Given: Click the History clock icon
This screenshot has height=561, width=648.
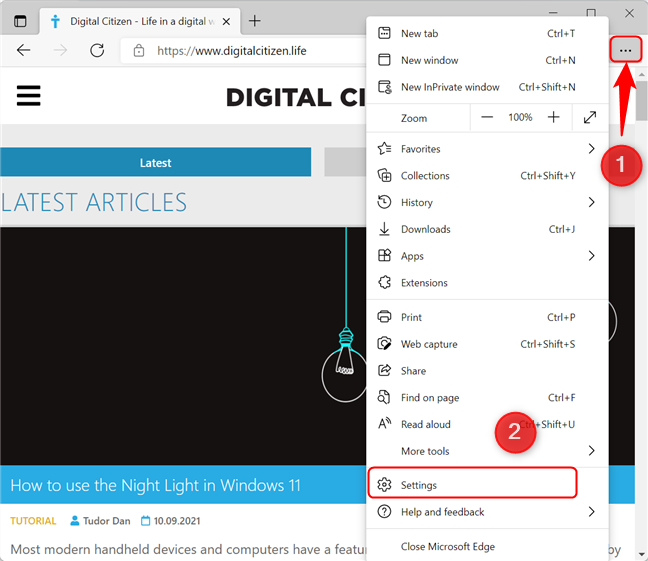Looking at the screenshot, I should [384, 202].
